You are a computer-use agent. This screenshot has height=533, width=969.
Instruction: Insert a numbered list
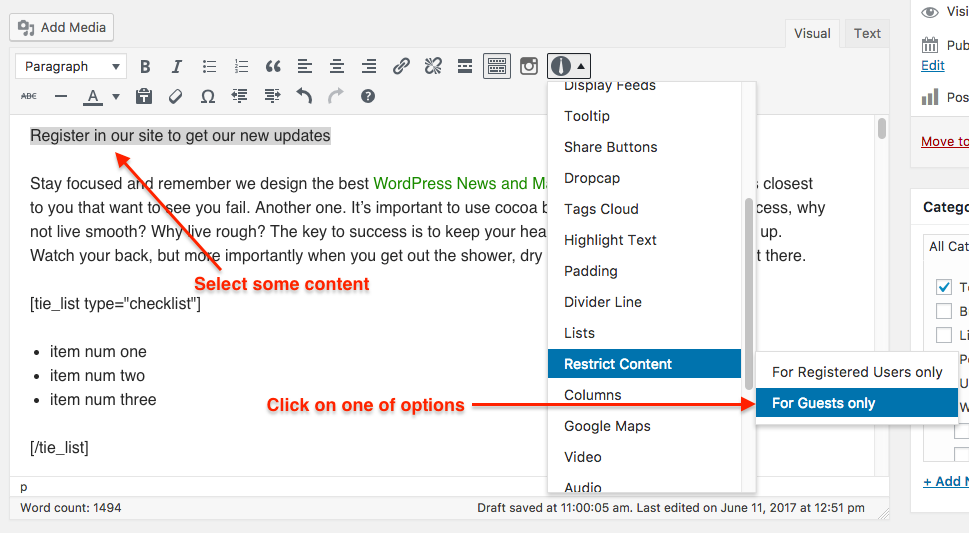(241, 66)
